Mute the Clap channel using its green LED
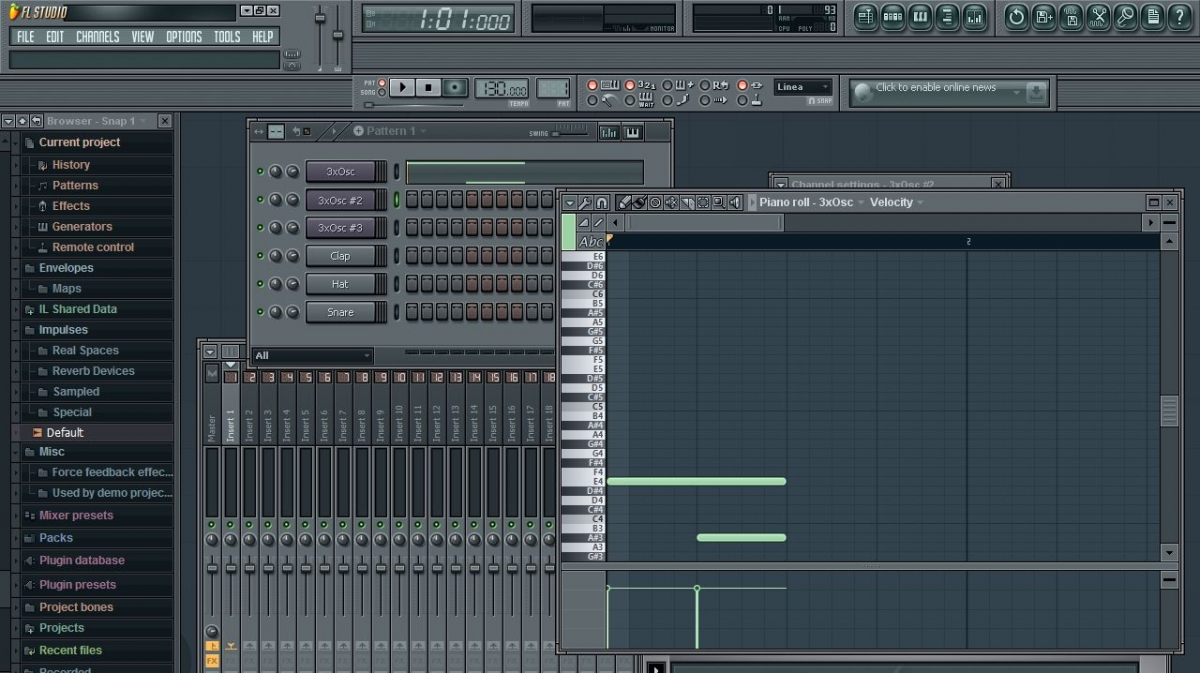Image resolution: width=1200 pixels, height=673 pixels. (x=260, y=256)
